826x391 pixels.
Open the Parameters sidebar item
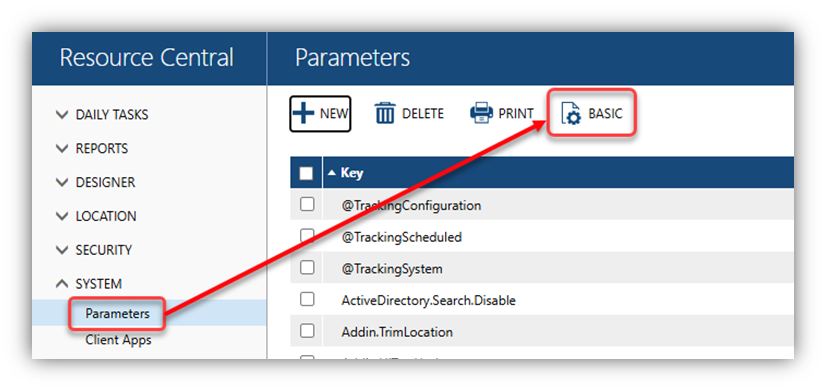tap(117, 314)
